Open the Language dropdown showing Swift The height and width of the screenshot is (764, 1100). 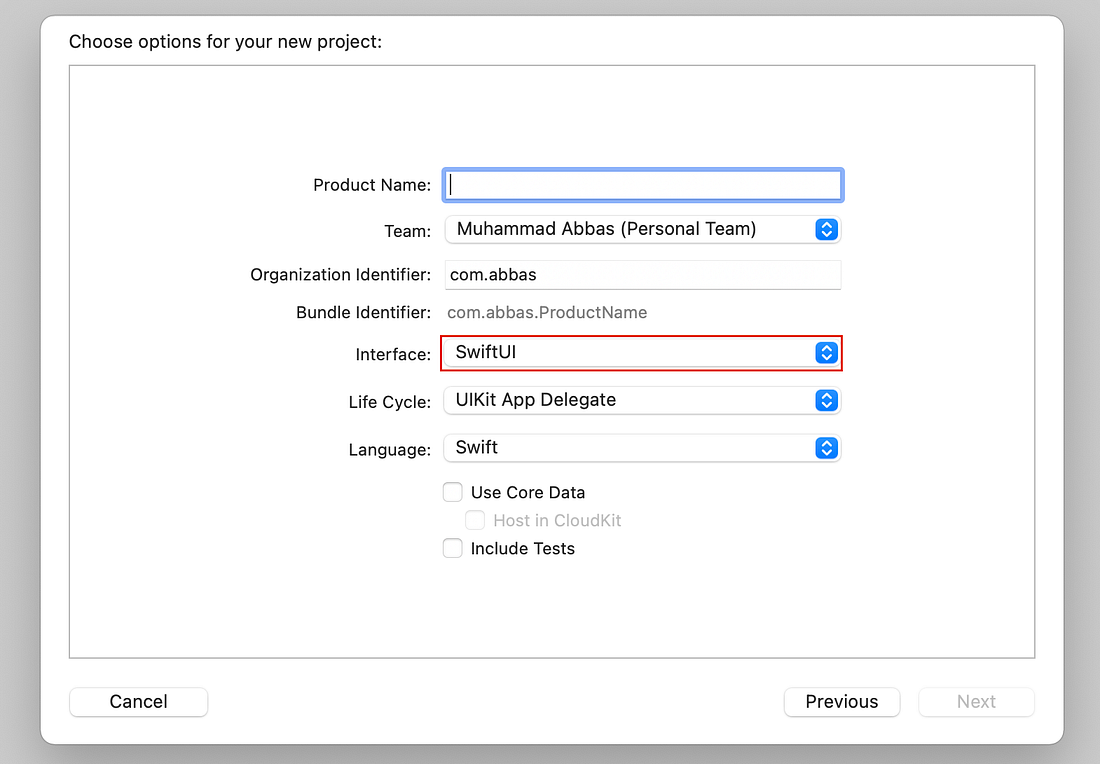point(640,448)
